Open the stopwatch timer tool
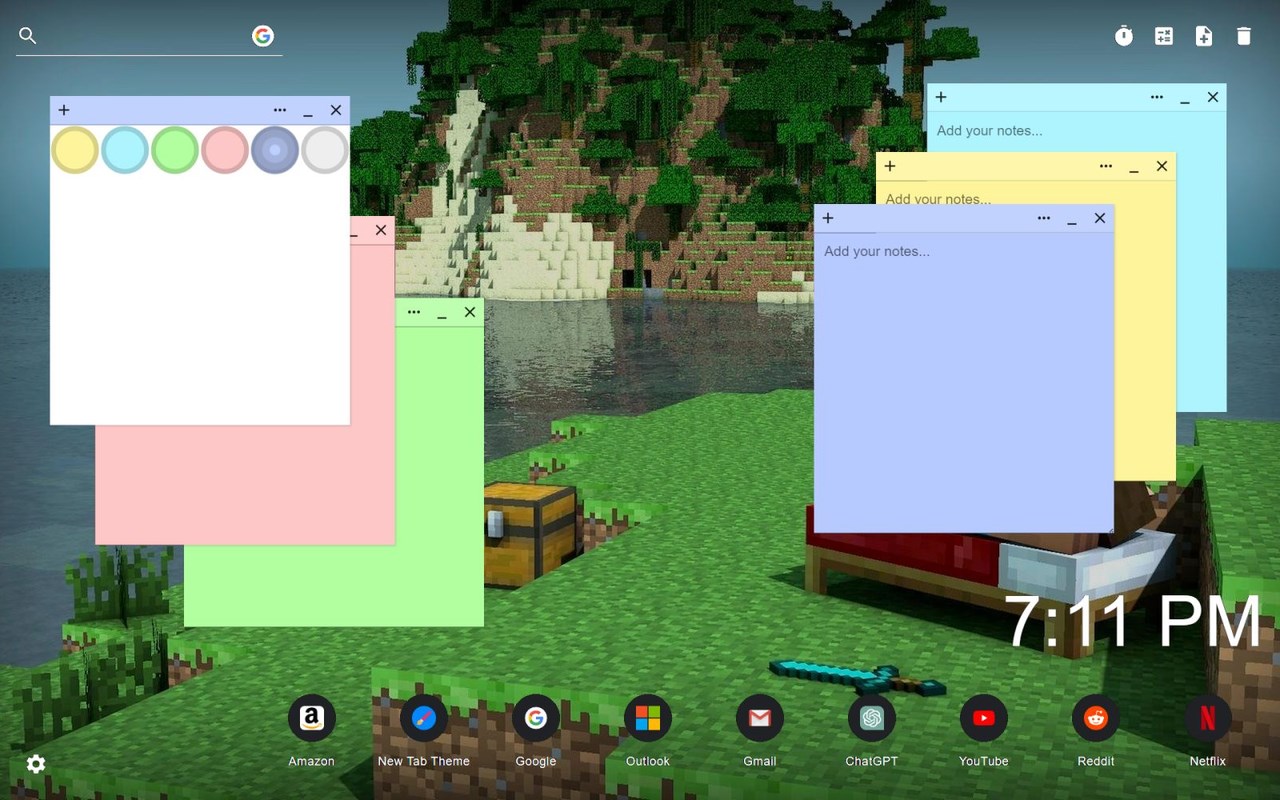Viewport: 1280px width, 800px height. (1124, 36)
